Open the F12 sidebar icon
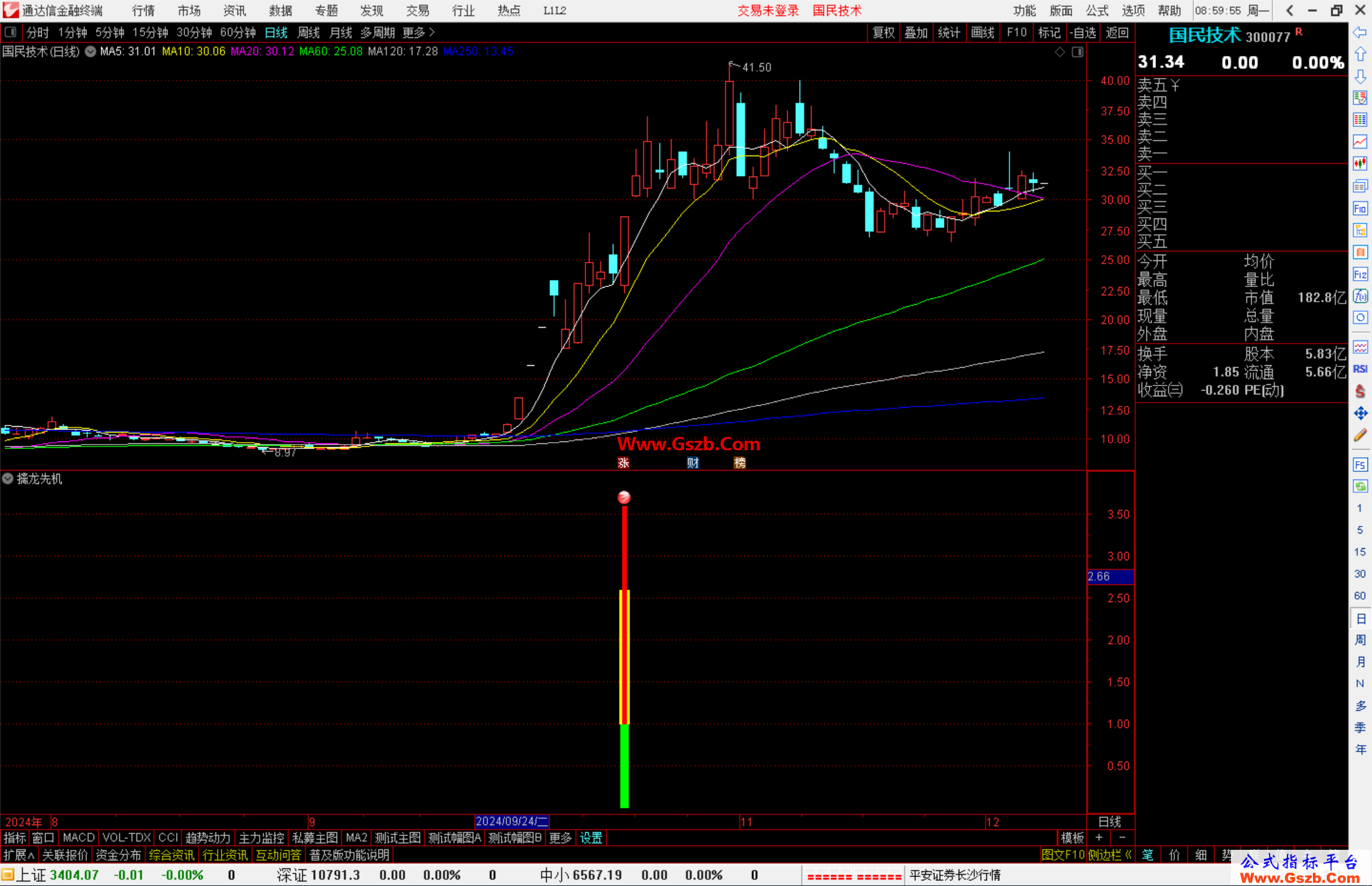This screenshot has height=886, width=1372. (x=1360, y=274)
